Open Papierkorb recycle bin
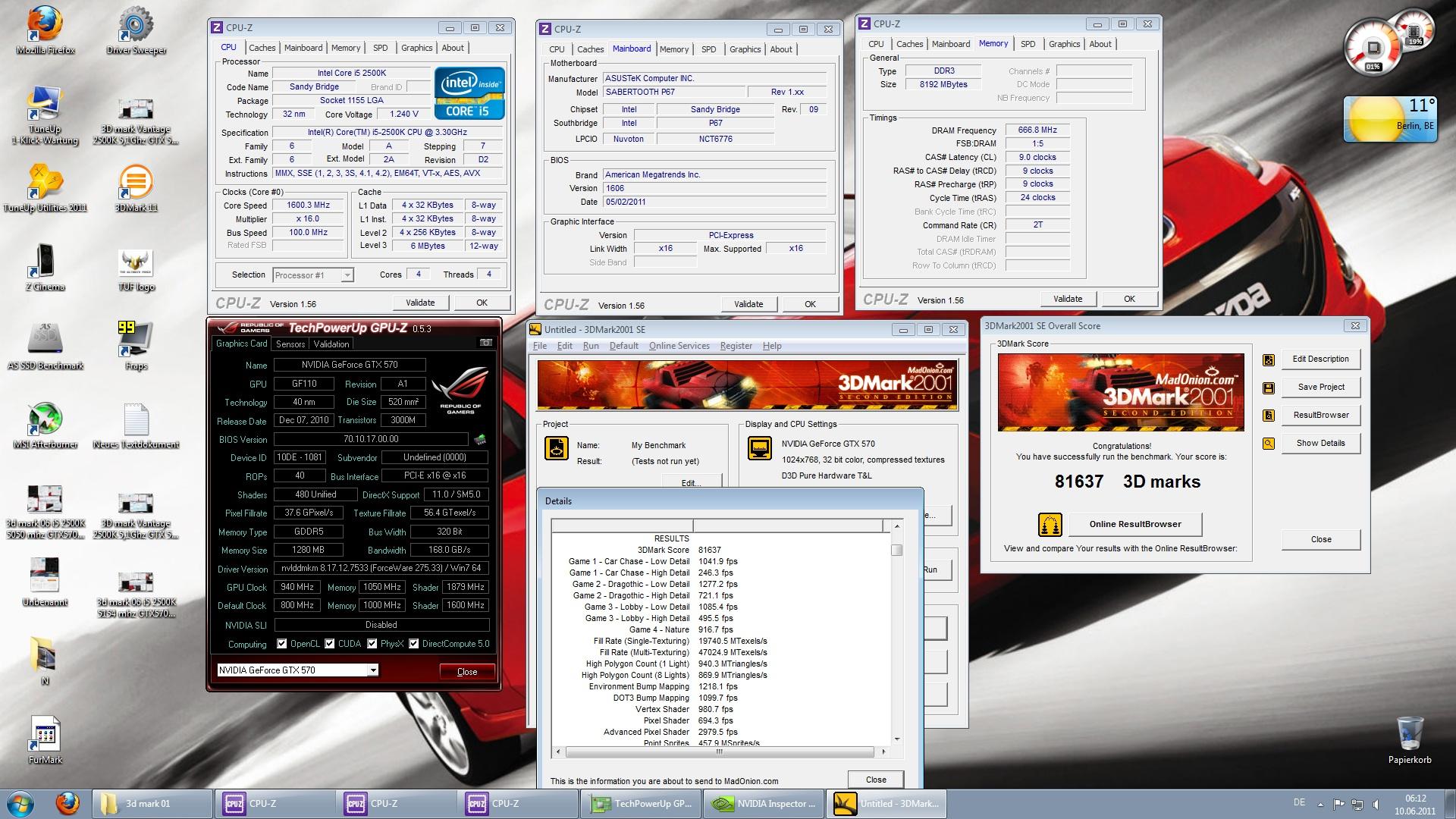 pyautogui.click(x=1410, y=740)
